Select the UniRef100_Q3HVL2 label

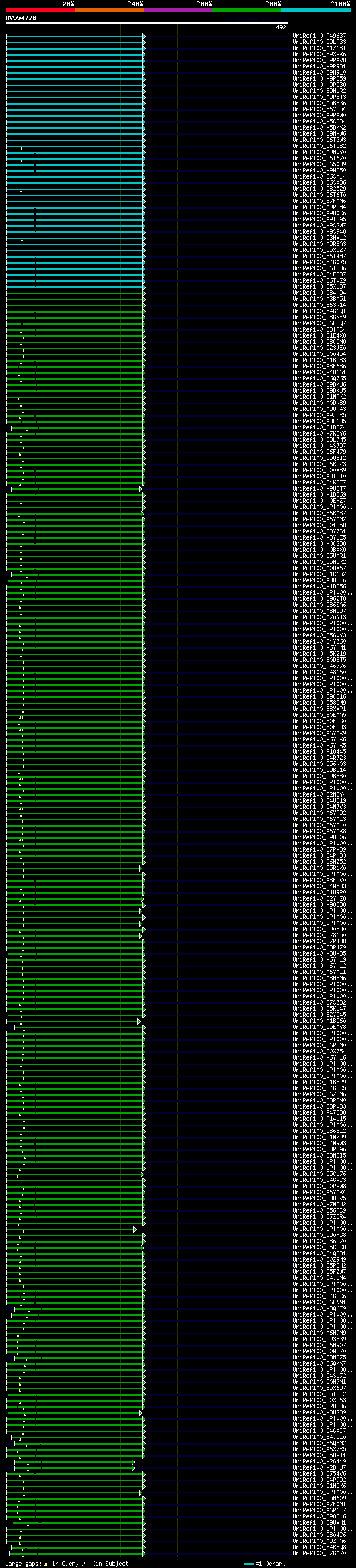[x=319, y=238]
